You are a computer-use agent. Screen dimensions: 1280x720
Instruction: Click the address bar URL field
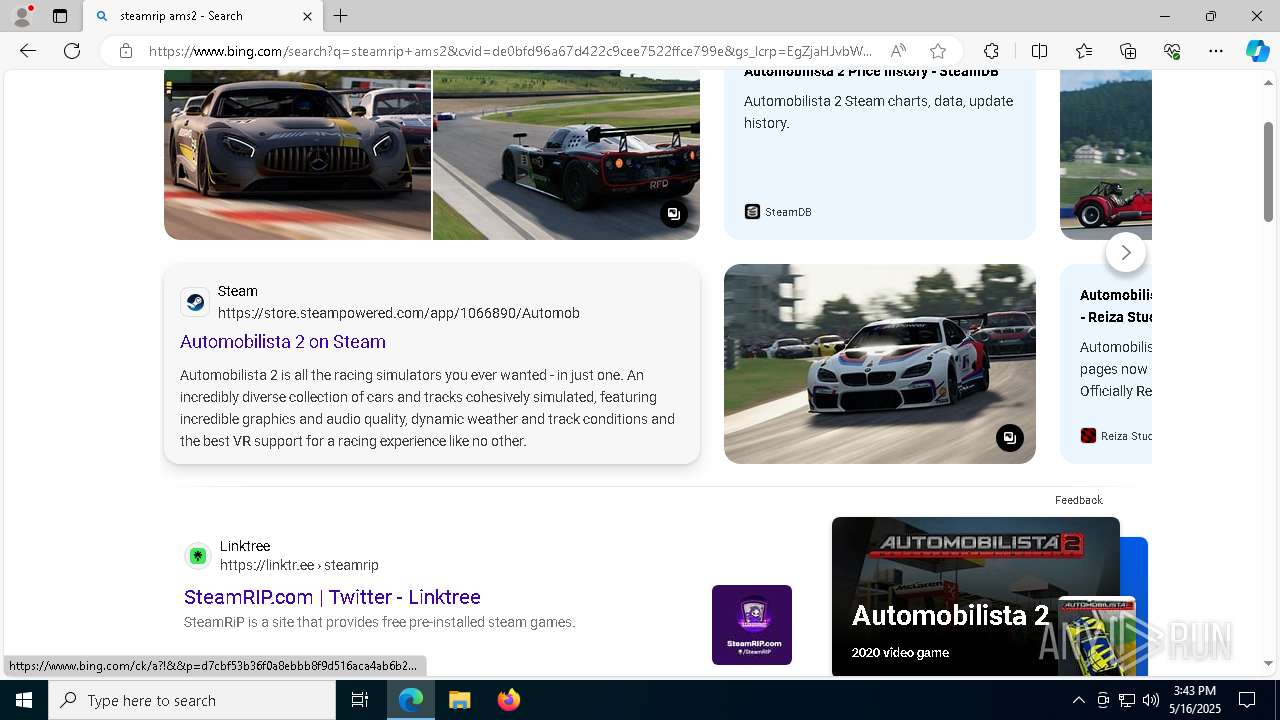[510, 51]
